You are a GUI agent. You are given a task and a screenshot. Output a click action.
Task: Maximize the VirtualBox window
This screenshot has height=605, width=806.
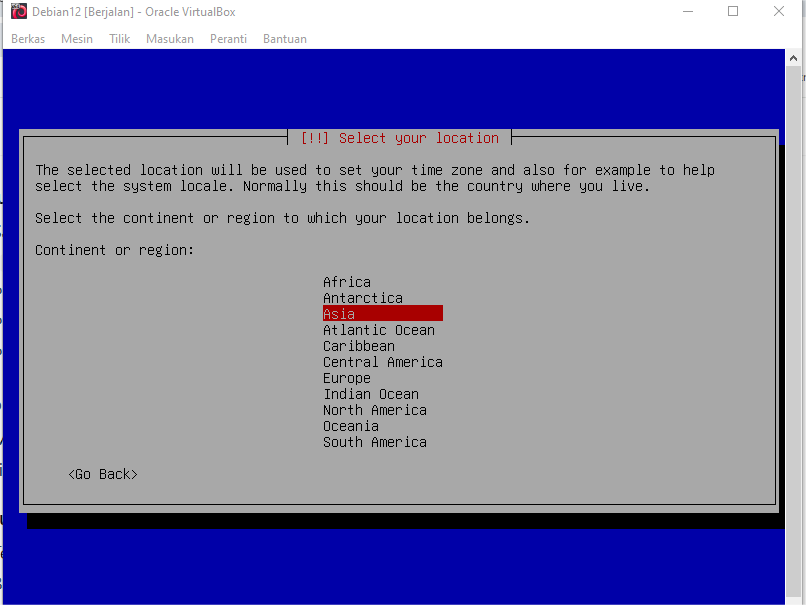733,12
